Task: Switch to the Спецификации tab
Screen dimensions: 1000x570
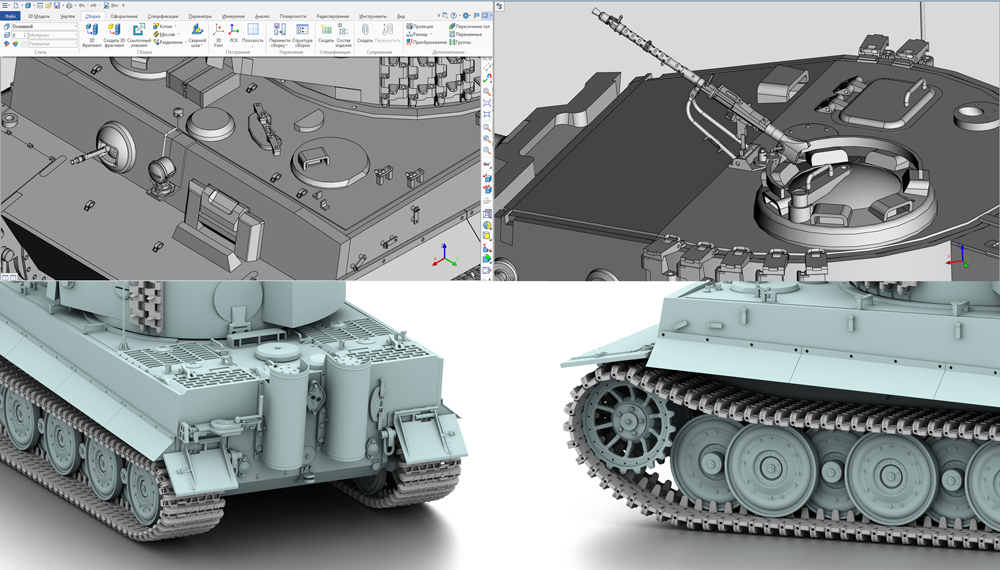Action: tap(163, 16)
